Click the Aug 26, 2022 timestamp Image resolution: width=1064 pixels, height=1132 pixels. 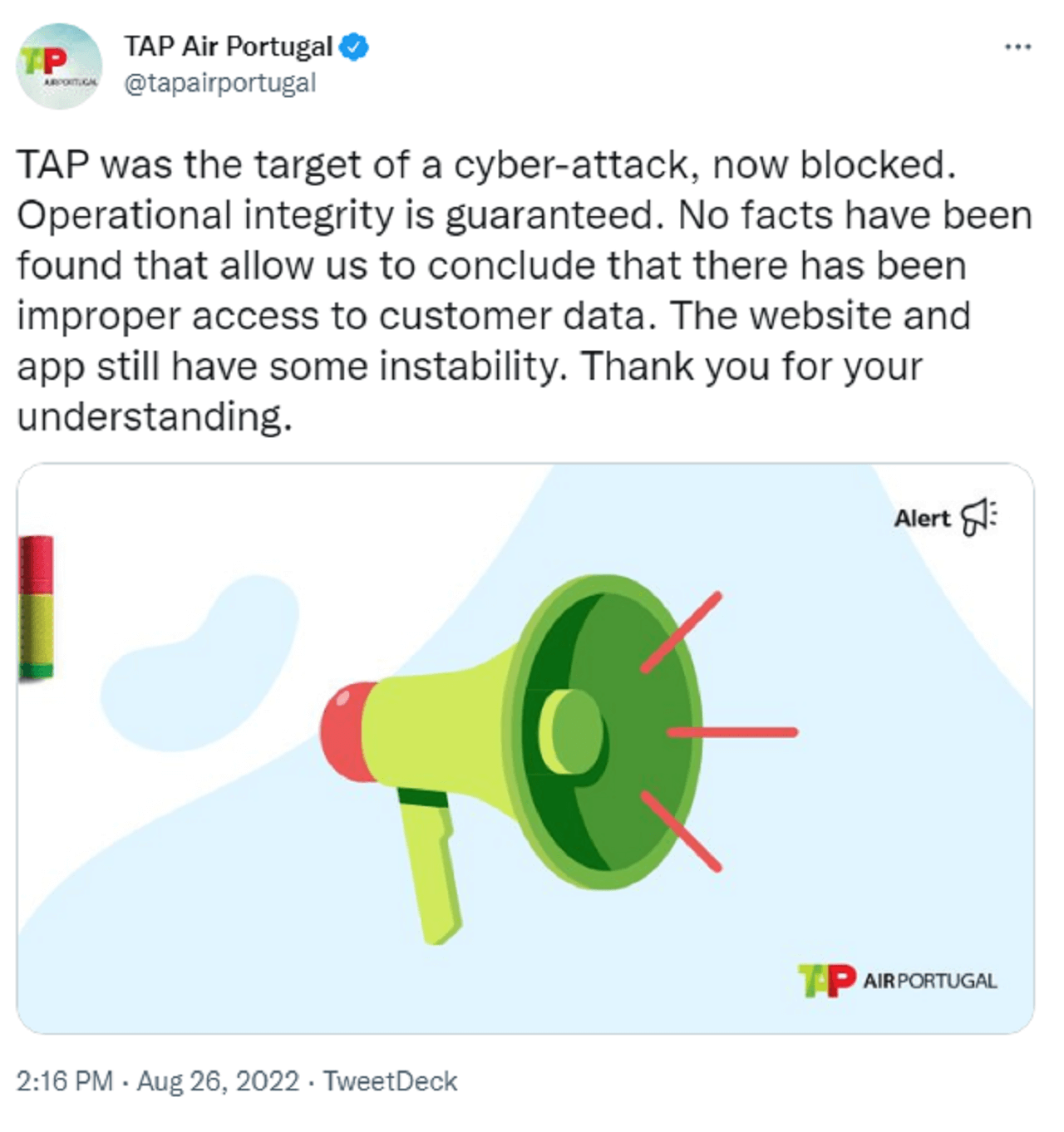(218, 1081)
